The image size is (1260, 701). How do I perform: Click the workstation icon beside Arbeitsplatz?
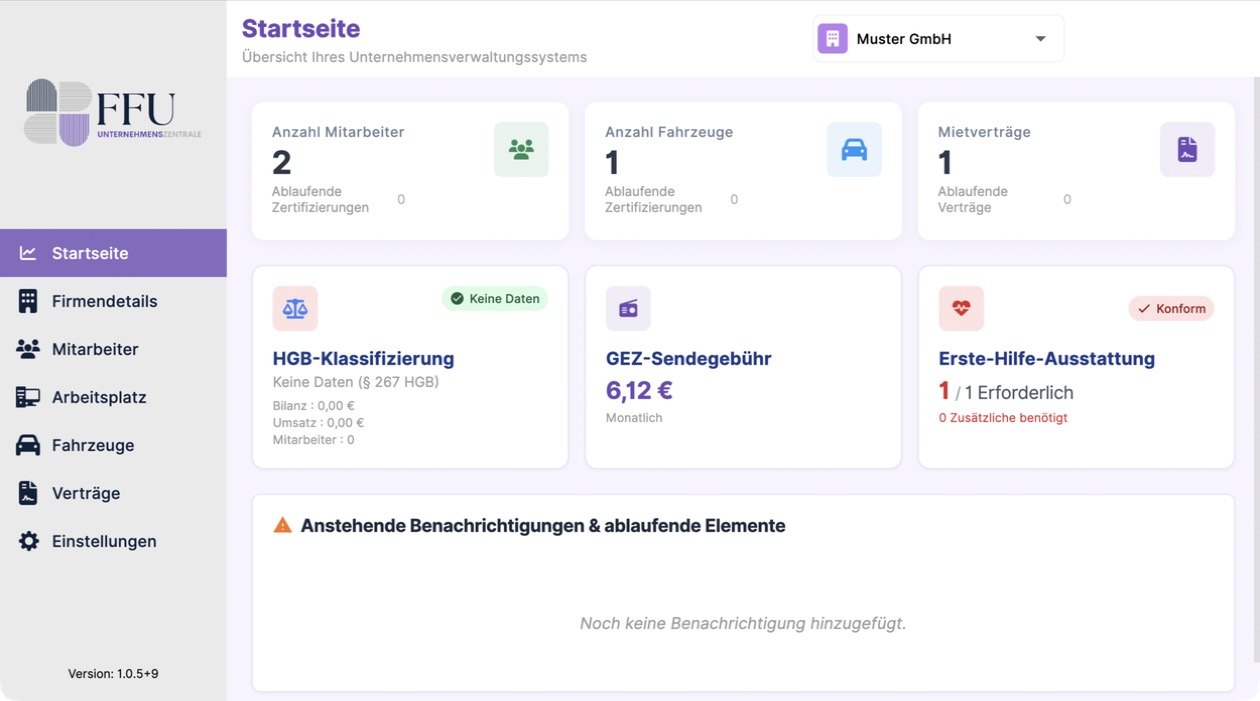[28, 397]
